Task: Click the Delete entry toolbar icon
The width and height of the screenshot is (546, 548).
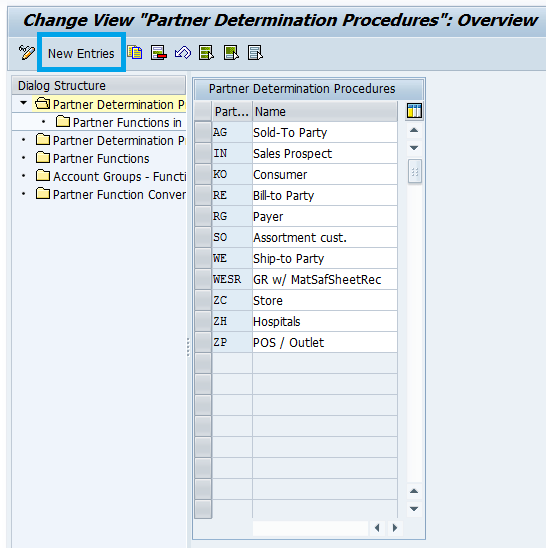Action: point(158,53)
